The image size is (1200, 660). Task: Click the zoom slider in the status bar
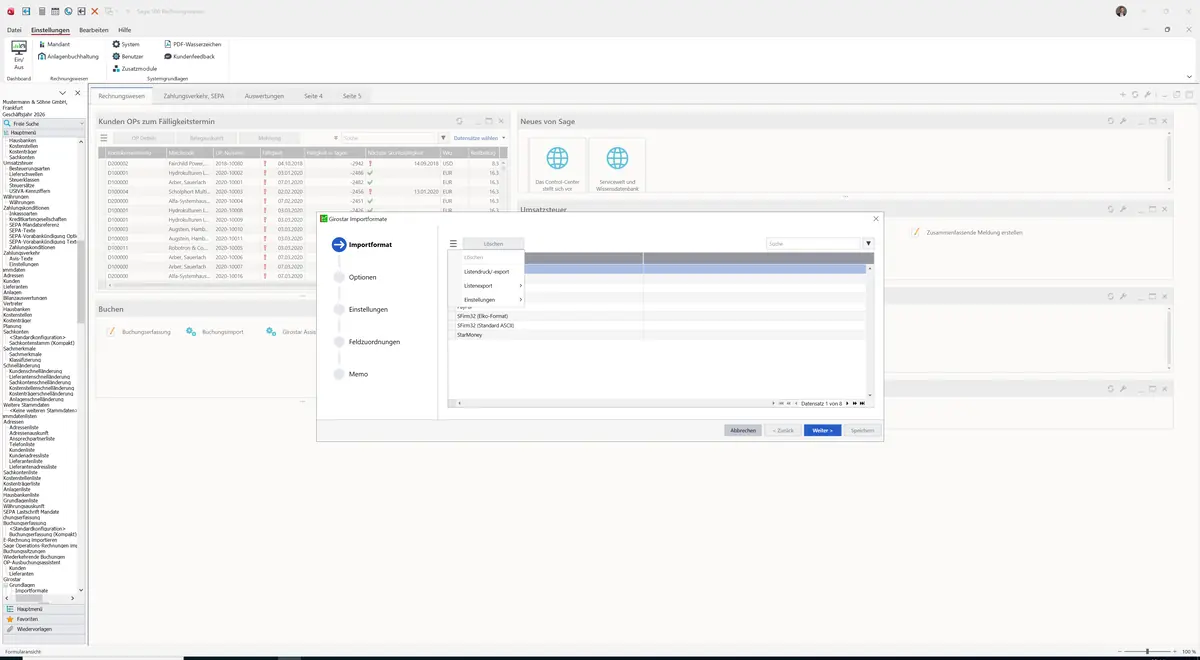[1147, 651]
